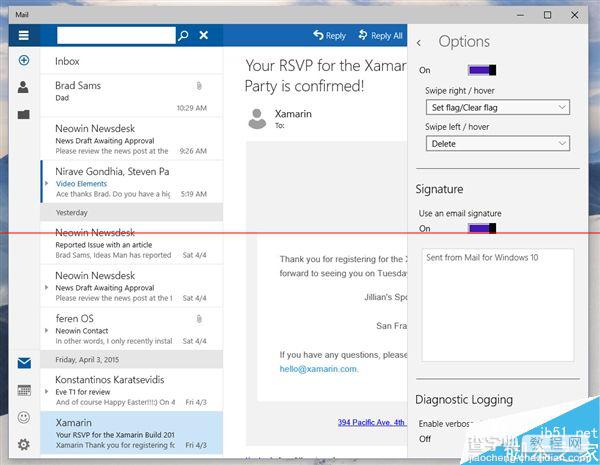
Task: Click the Yesterday group header
Action: point(132,212)
